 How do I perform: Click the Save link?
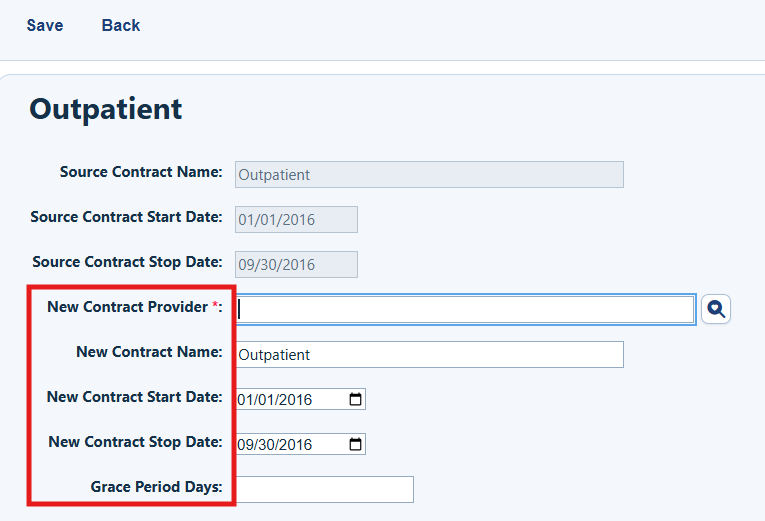[x=45, y=25]
